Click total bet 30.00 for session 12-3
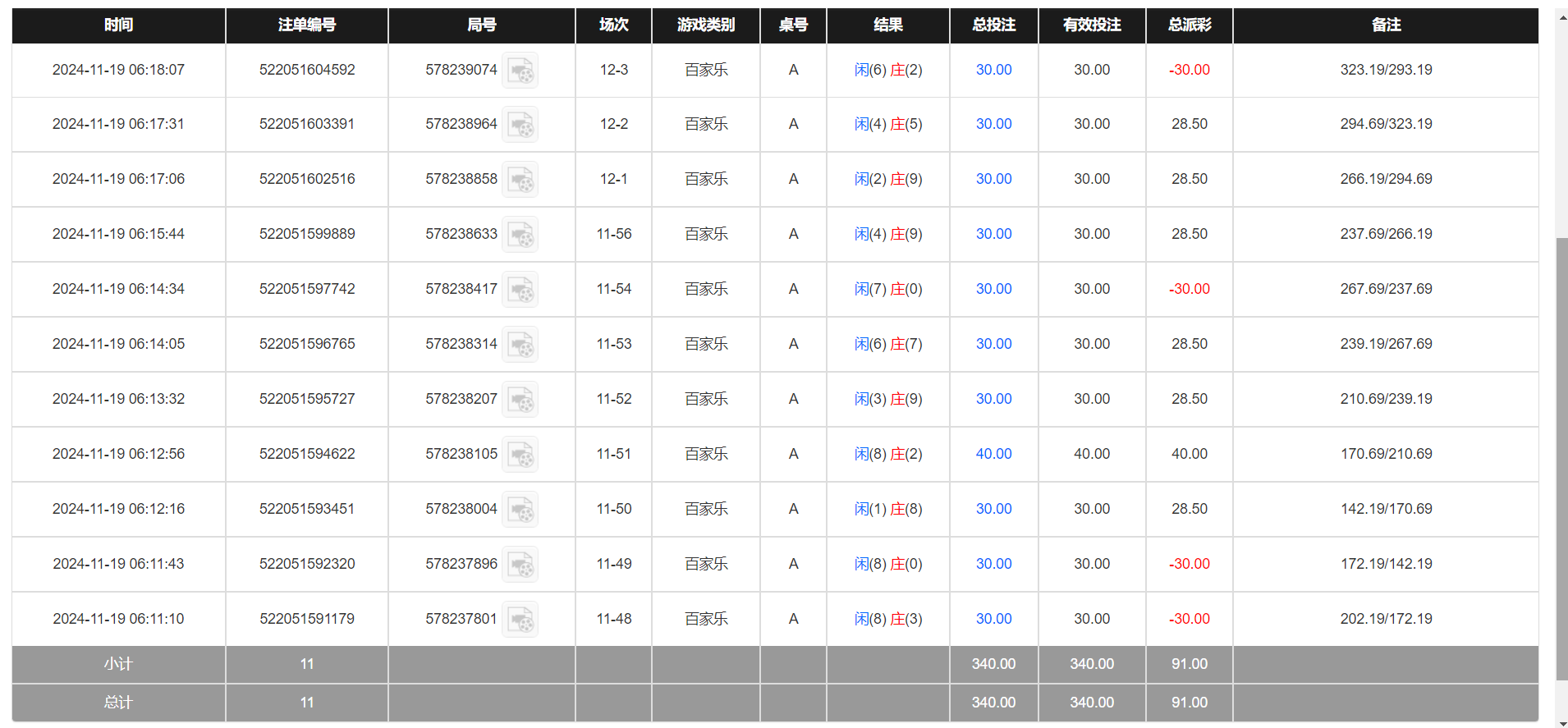The height and width of the screenshot is (728, 1568). (x=993, y=70)
